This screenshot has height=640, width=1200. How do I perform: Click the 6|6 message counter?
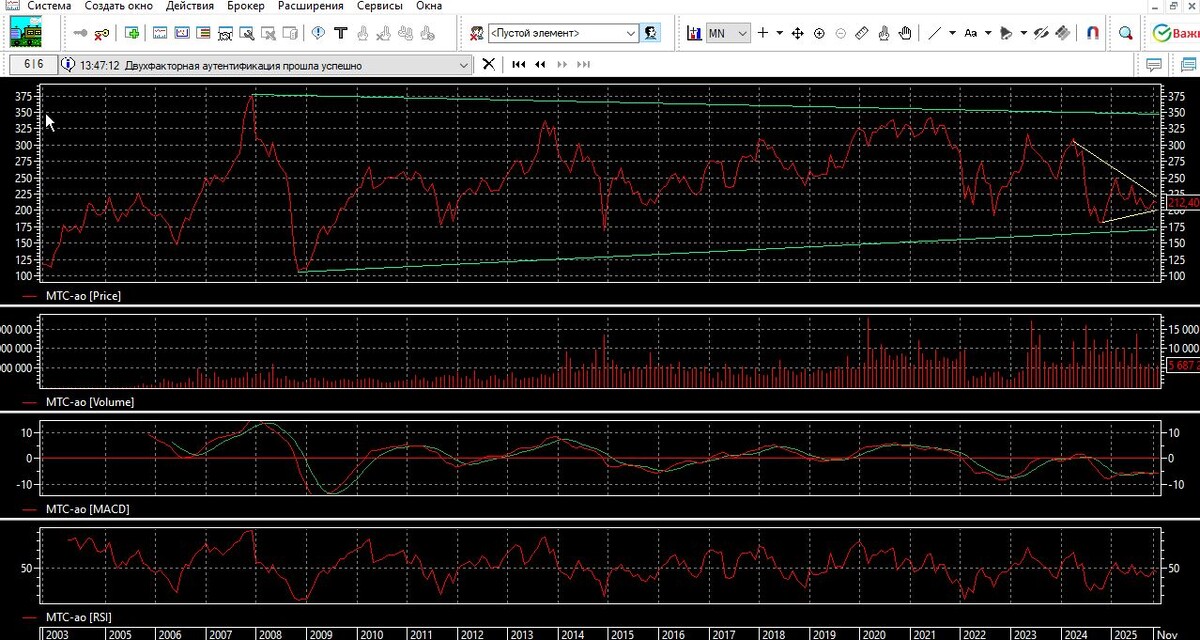click(x=34, y=65)
